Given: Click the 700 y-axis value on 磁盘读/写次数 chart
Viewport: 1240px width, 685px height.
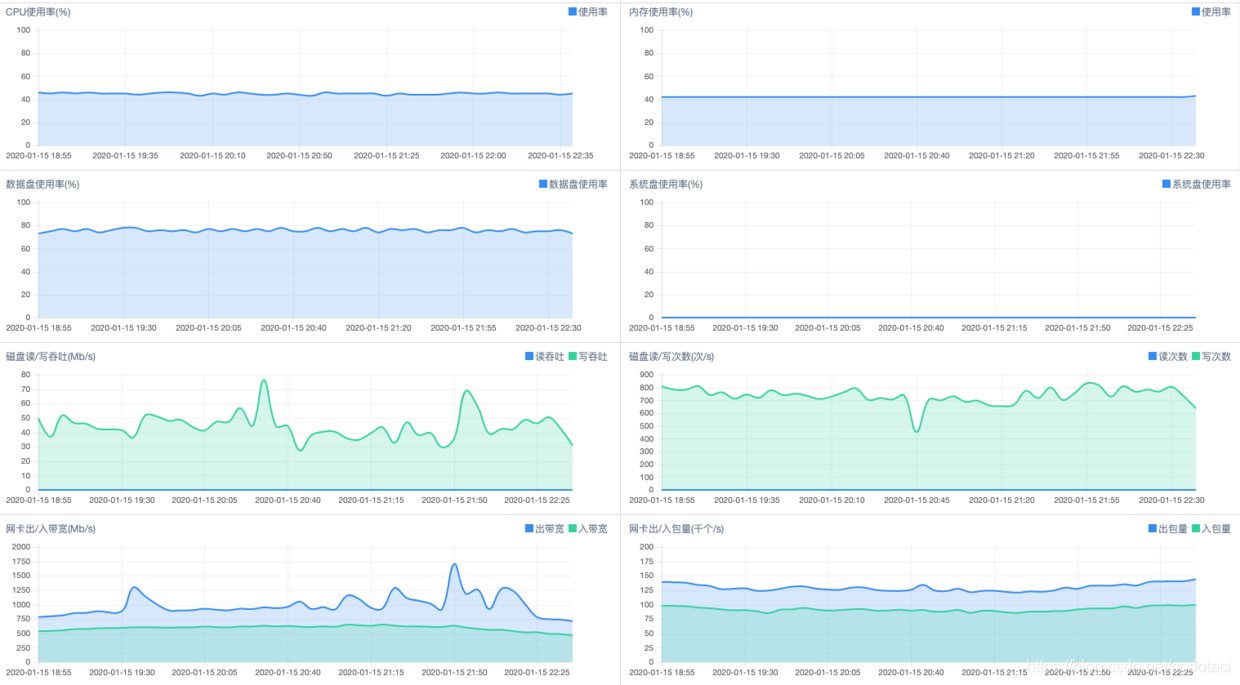Looking at the screenshot, I should pos(646,401).
